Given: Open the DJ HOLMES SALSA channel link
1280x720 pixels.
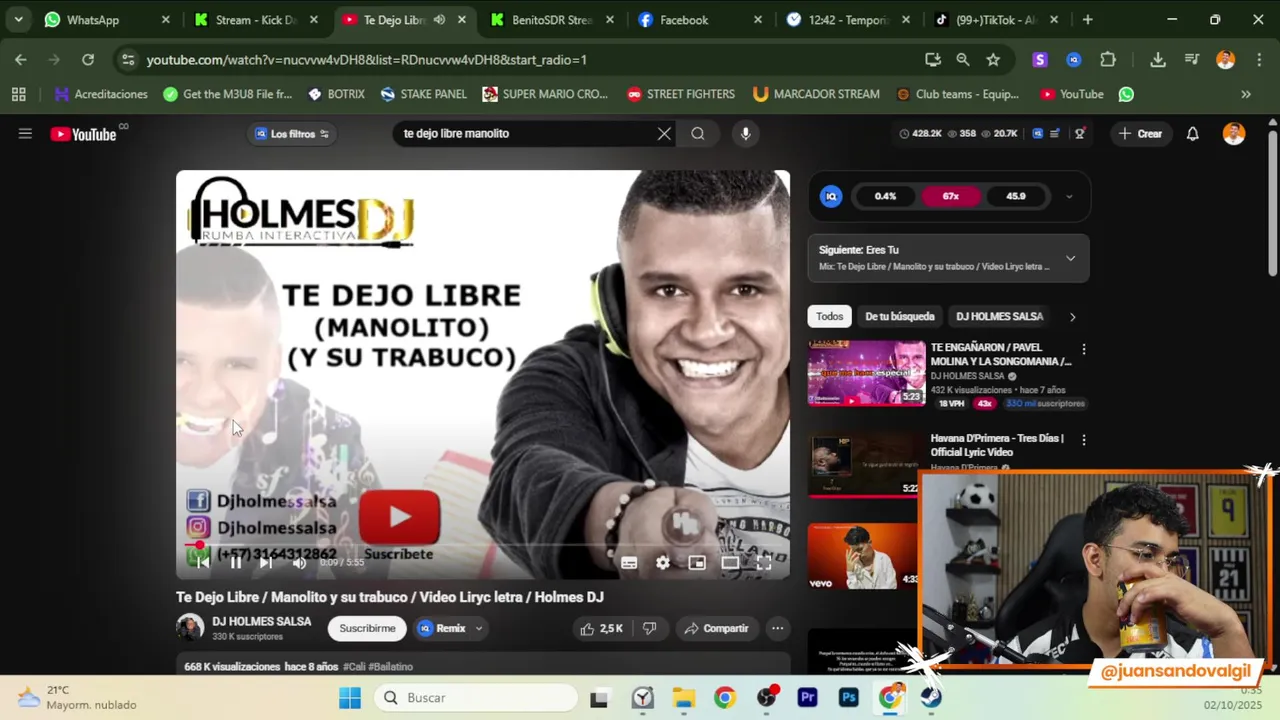Looking at the screenshot, I should click(x=261, y=622).
